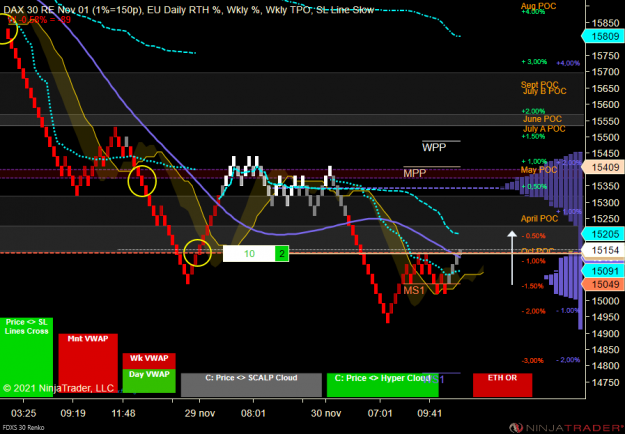This screenshot has width=625, height=434.
Task: Click the '29 nov' date axis label
Action: click(x=200, y=413)
